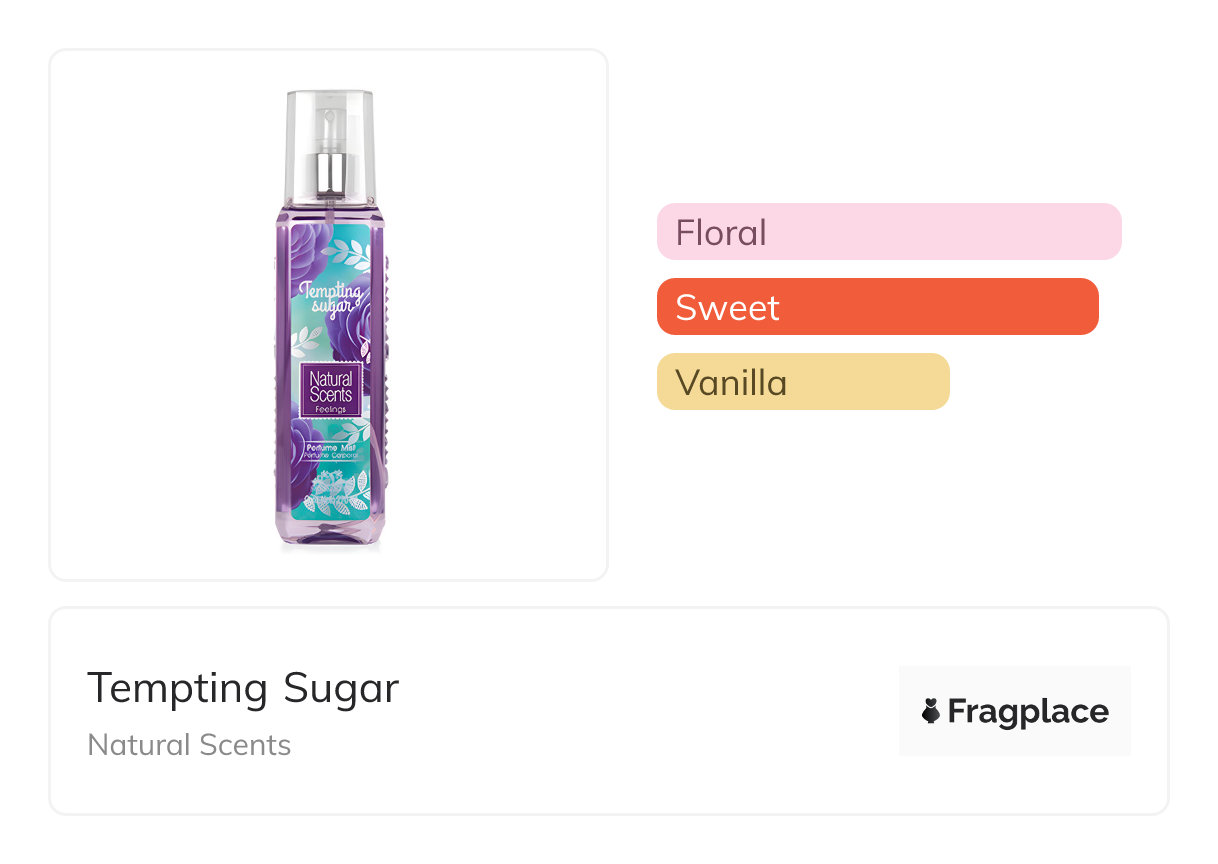Open the Natural Scents brand link
Viewport: 1218px width, 864px height.
click(x=189, y=745)
